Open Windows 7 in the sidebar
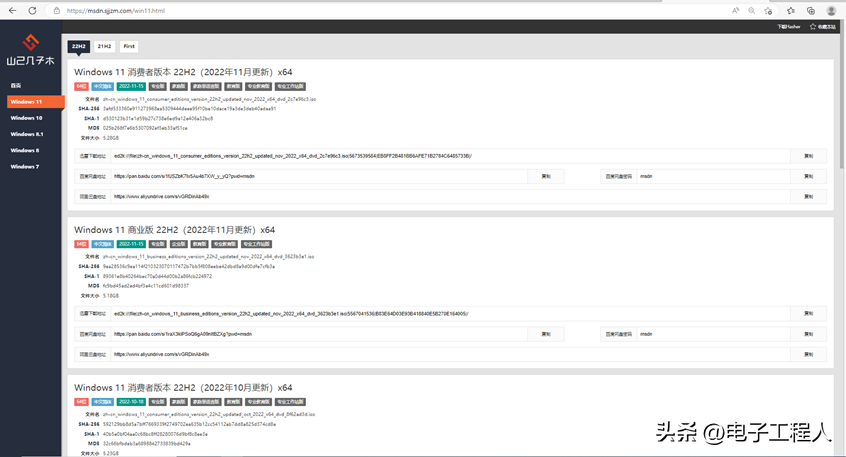846x457 pixels. pos(25,166)
